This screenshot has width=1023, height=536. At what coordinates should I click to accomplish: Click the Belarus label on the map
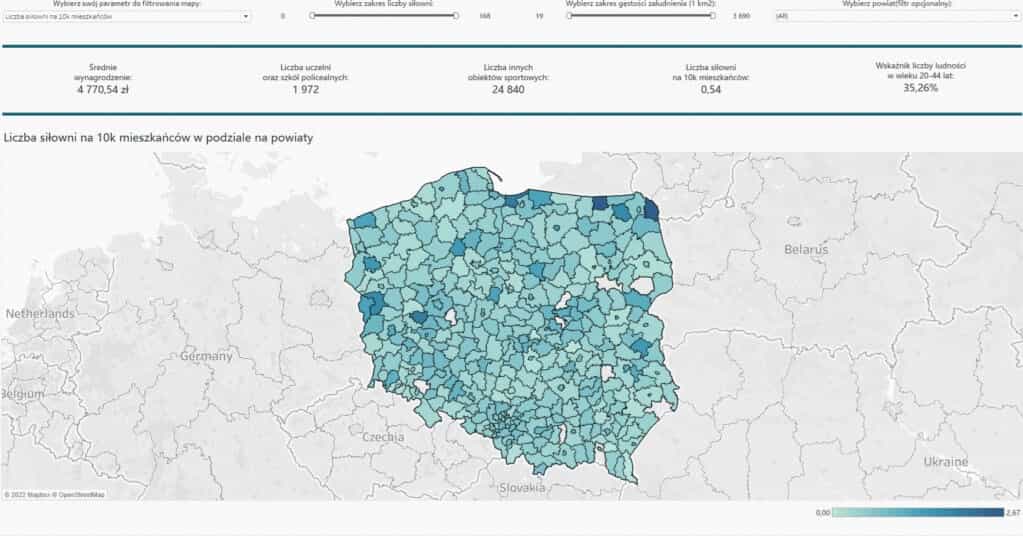(806, 249)
